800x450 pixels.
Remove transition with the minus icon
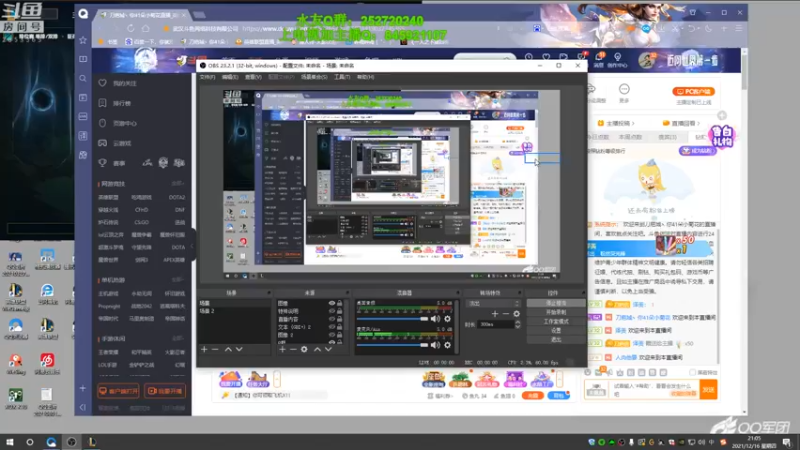[506, 314]
